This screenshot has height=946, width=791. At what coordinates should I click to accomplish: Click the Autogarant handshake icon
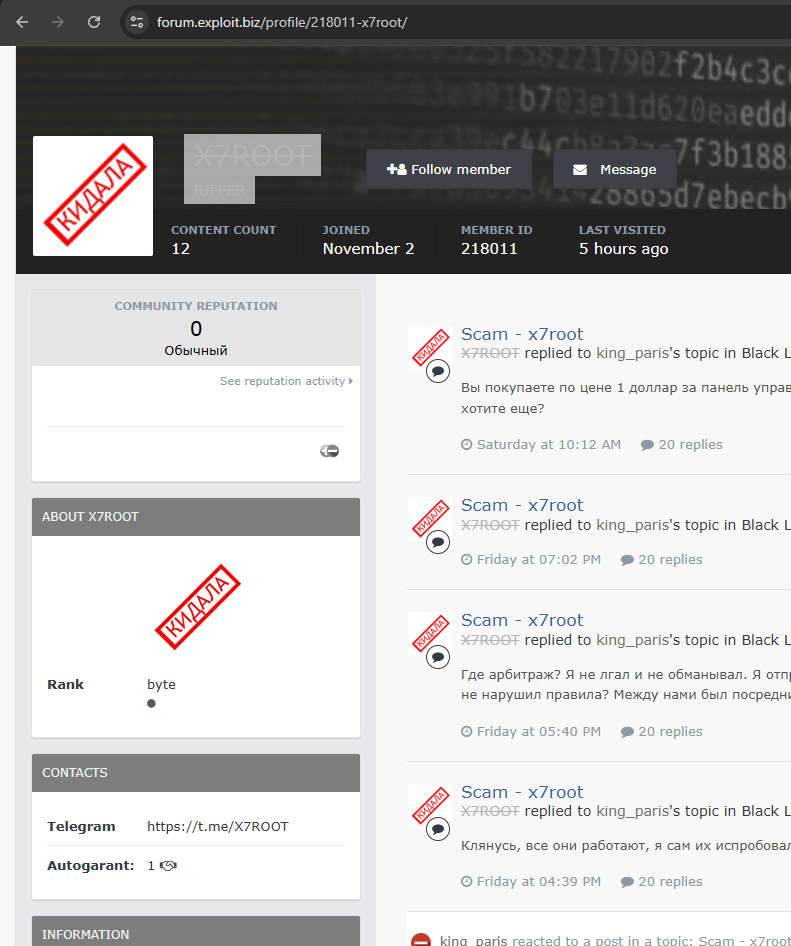(x=168, y=866)
